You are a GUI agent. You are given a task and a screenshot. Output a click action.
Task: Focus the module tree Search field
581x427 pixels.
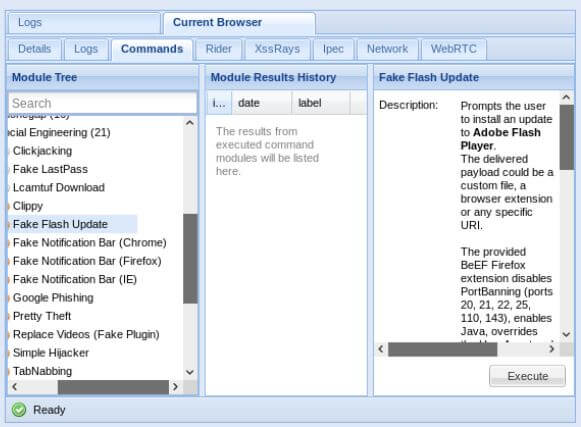(103, 103)
